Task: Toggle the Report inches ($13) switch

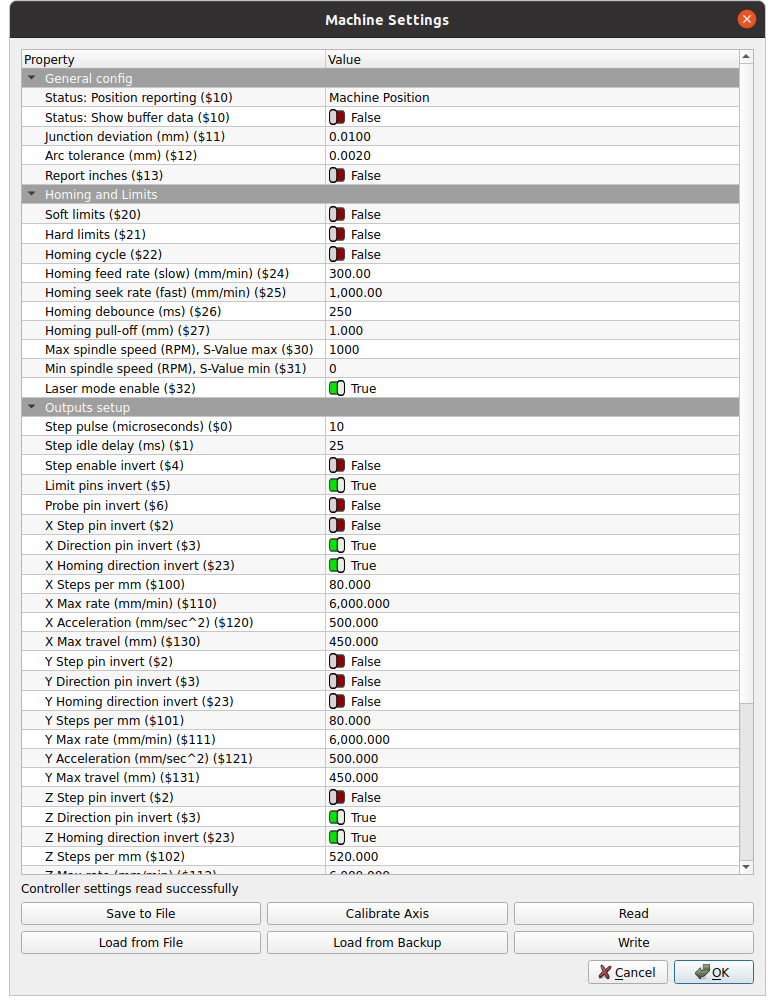Action: point(337,176)
